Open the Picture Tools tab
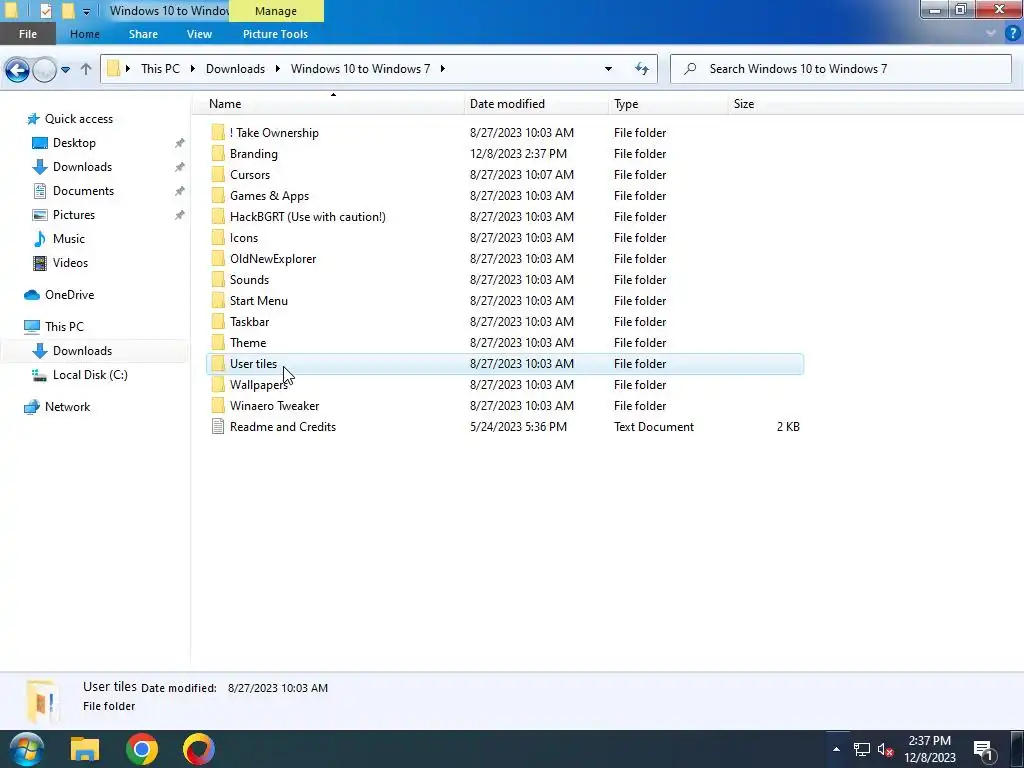The image size is (1024, 768). pos(275,34)
